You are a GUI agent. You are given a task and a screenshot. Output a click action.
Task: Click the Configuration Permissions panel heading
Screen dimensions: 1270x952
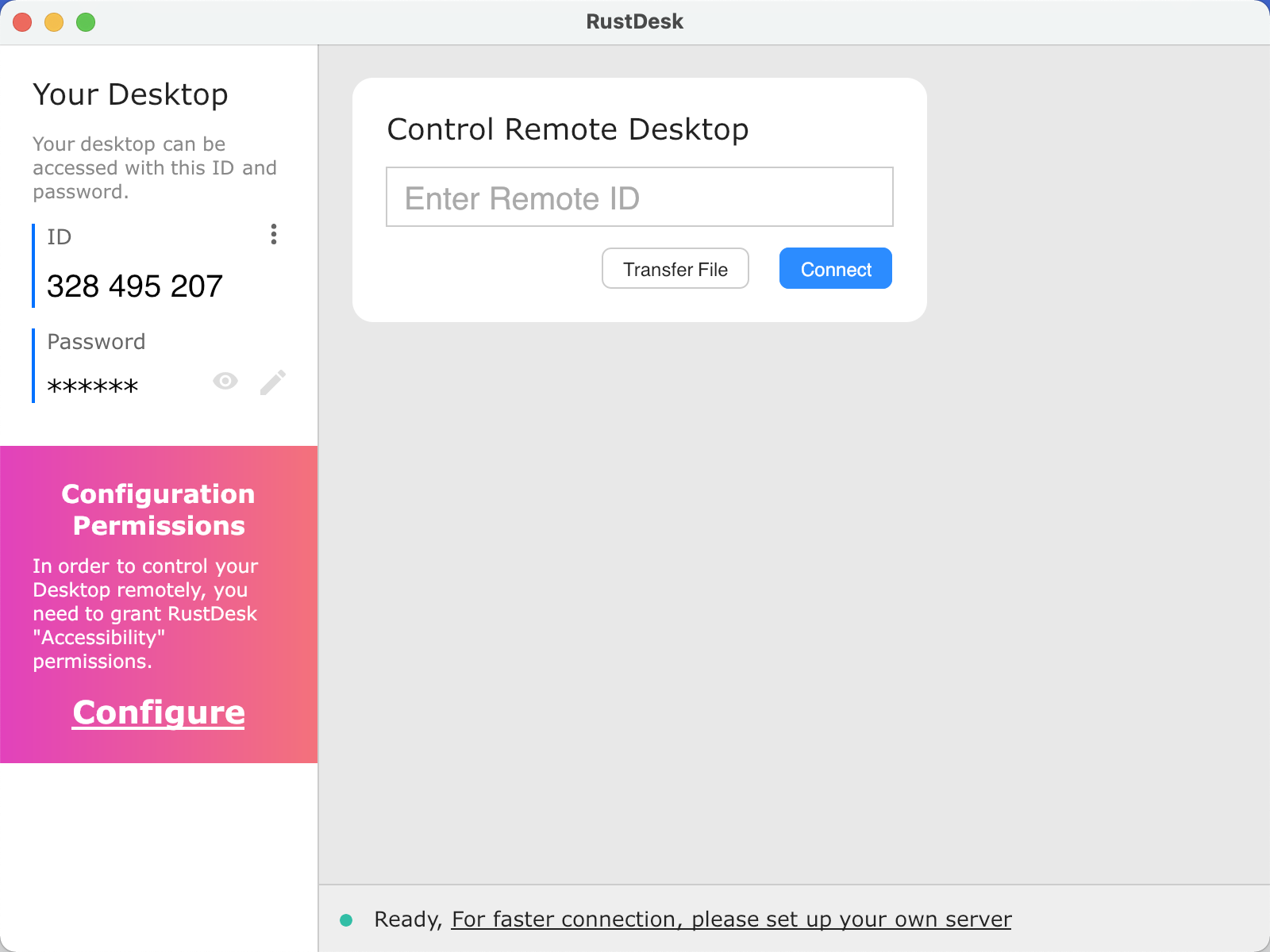(159, 509)
